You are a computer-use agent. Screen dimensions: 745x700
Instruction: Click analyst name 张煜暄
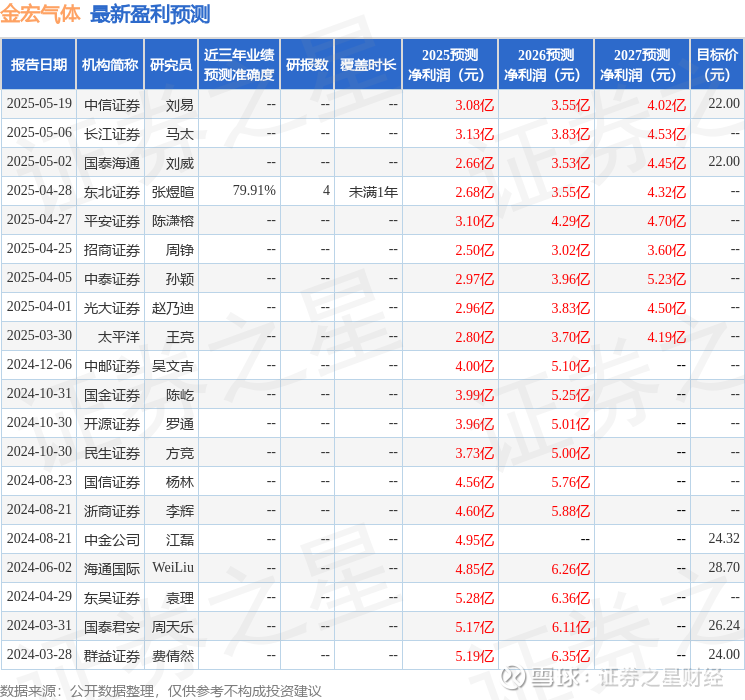pyautogui.click(x=173, y=192)
